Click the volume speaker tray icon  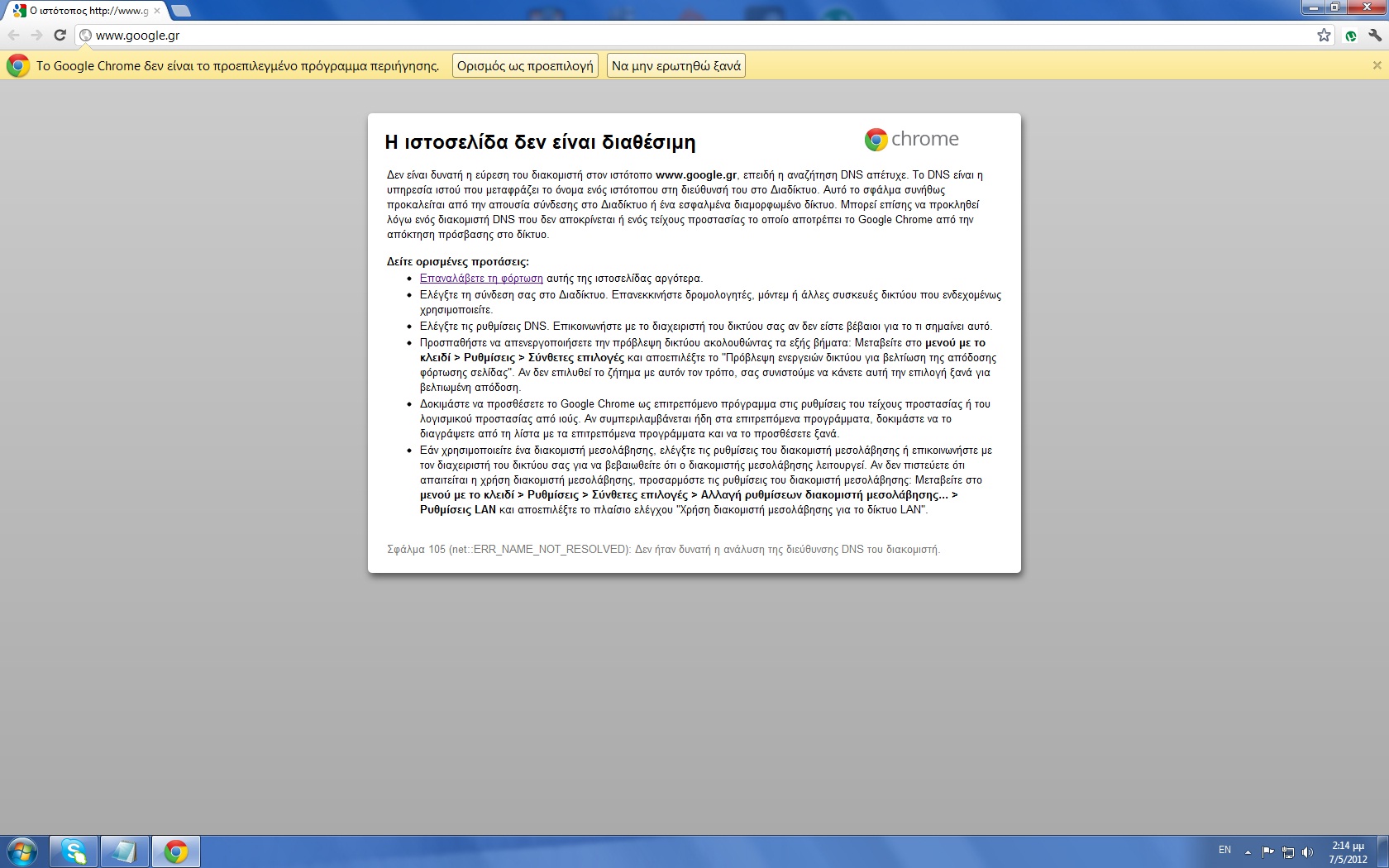[1307, 852]
